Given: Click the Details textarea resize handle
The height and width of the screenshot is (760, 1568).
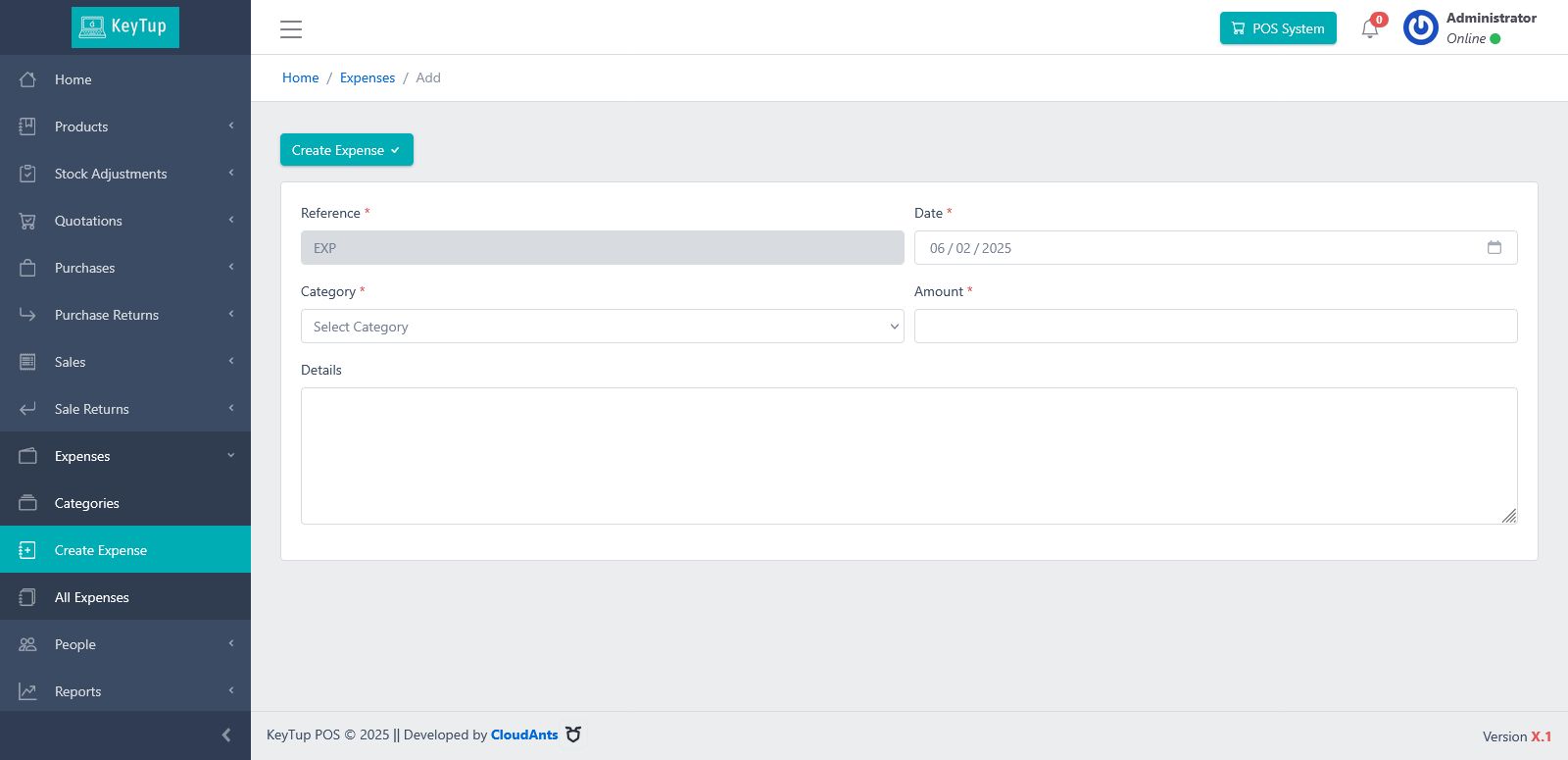Looking at the screenshot, I should click(x=1509, y=516).
